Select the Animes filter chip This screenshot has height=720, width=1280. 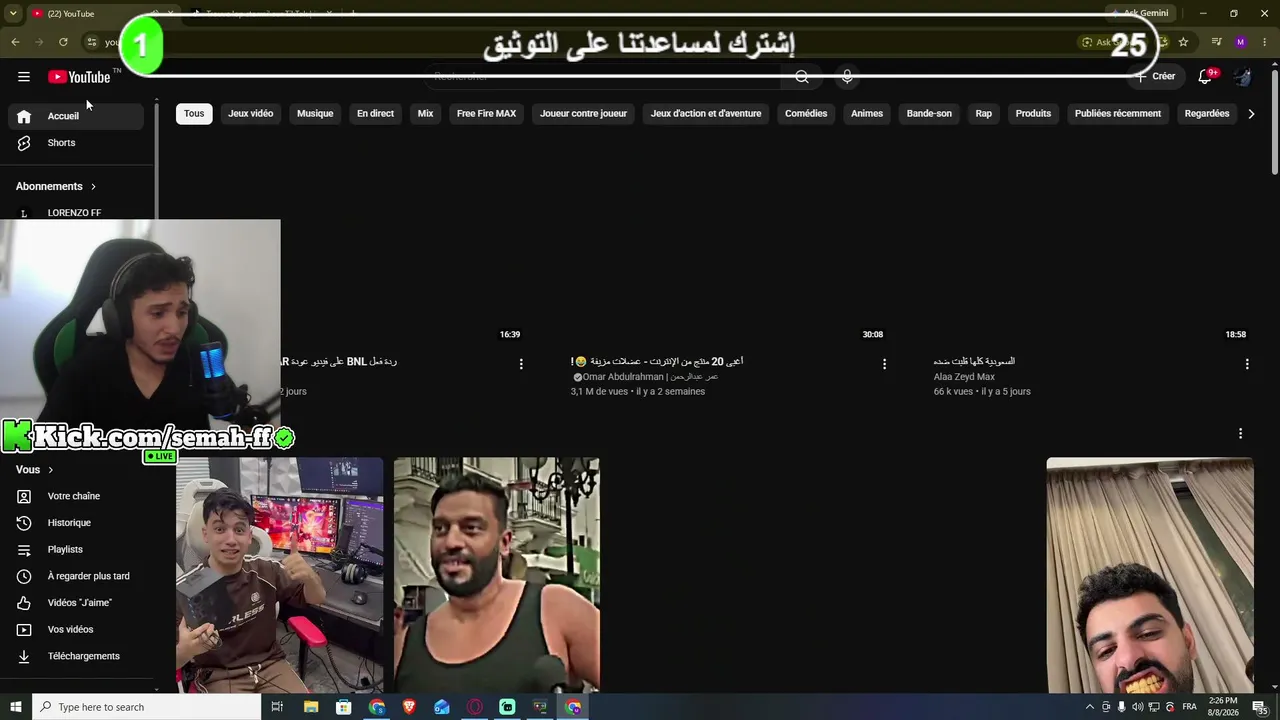point(867,114)
